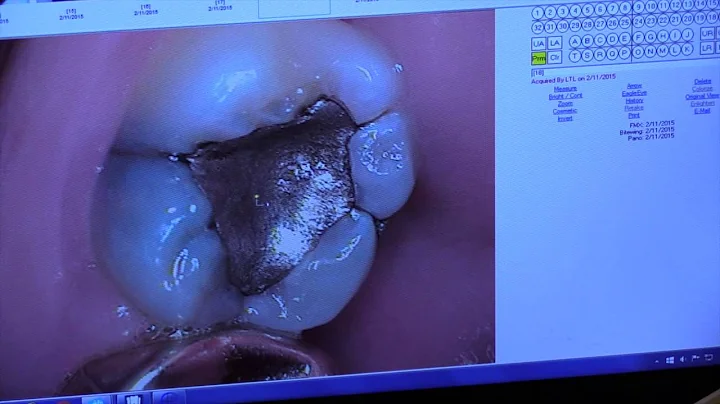Viewport: 720px width, 404px height.
Task: Click the Delete image link
Action: click(703, 82)
